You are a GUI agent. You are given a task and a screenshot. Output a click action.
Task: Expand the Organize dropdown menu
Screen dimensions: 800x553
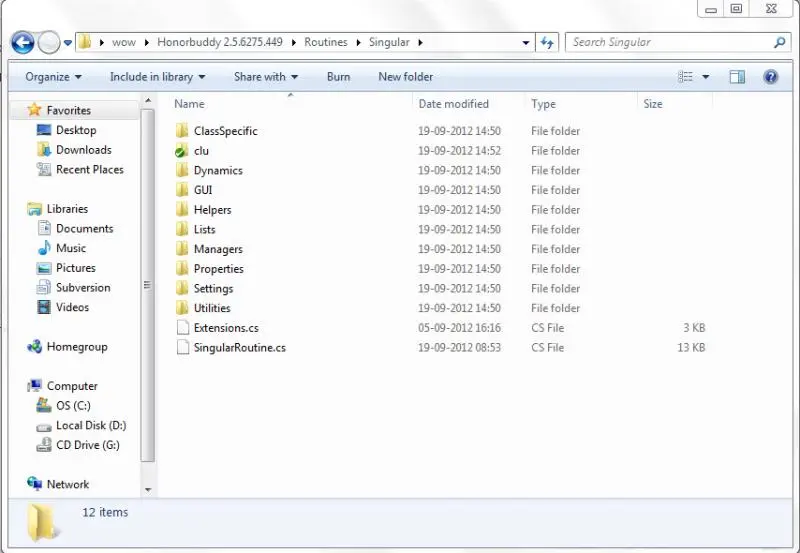(x=53, y=77)
